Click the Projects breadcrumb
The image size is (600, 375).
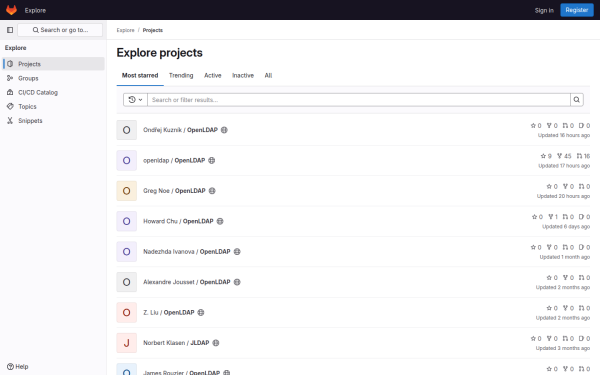point(153,30)
